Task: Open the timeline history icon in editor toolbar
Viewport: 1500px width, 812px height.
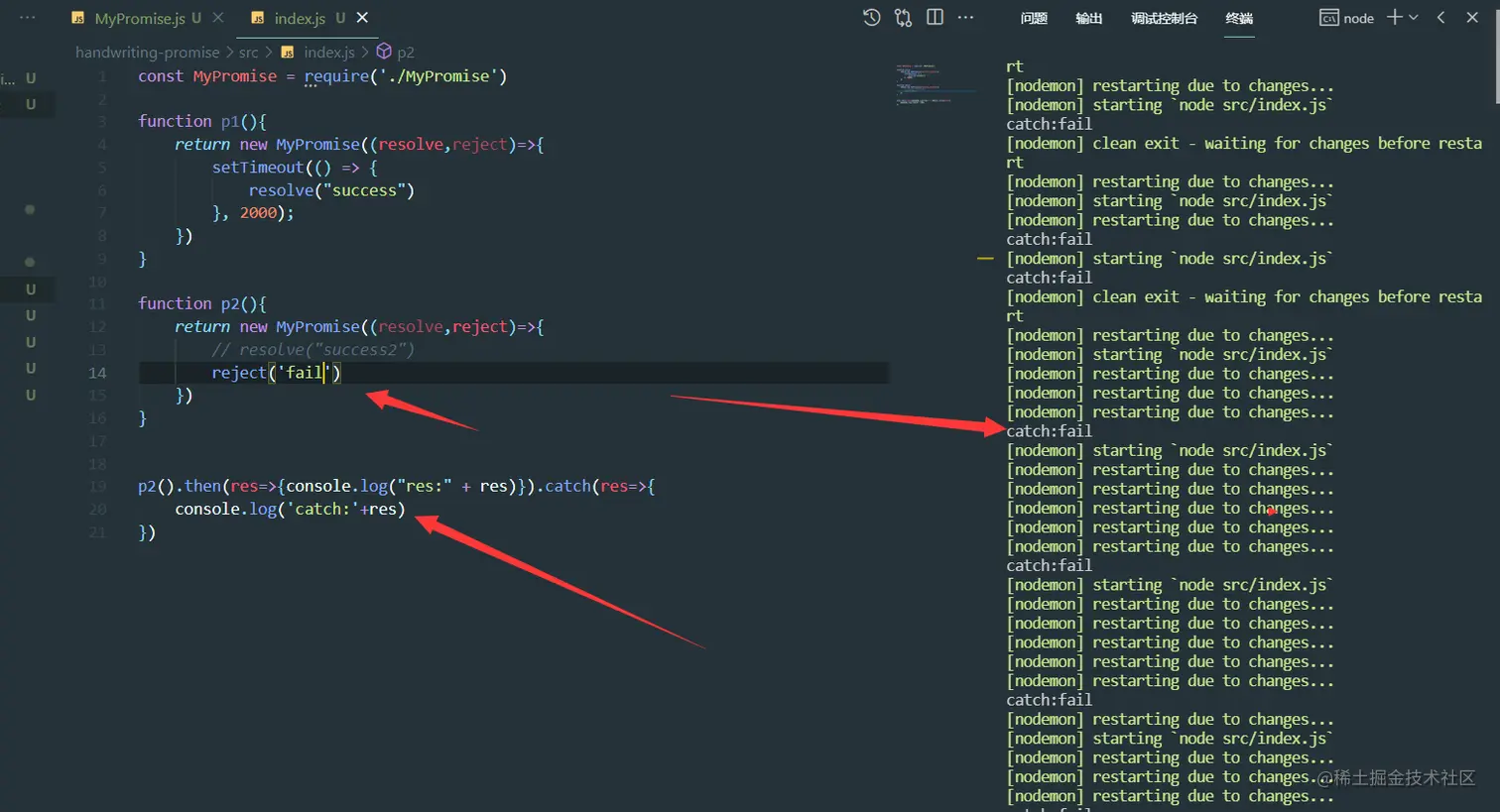Action: point(871,17)
